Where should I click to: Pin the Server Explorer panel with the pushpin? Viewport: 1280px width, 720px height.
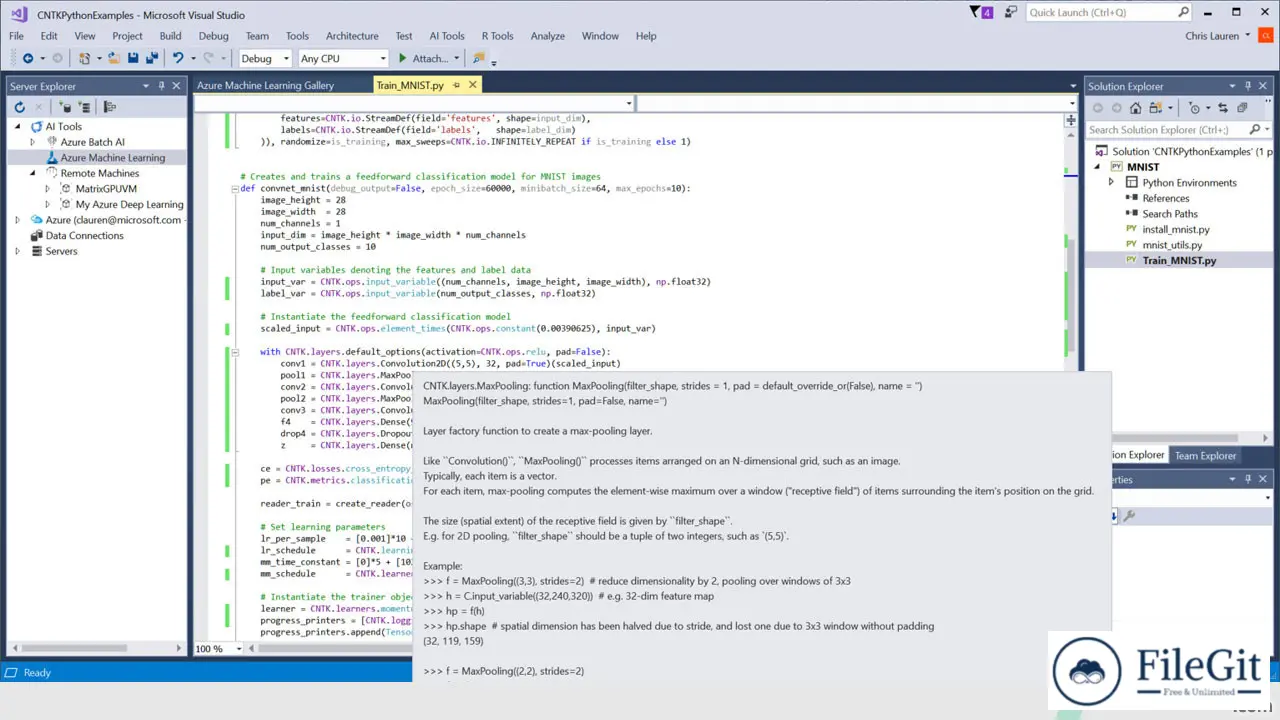pyautogui.click(x=161, y=86)
